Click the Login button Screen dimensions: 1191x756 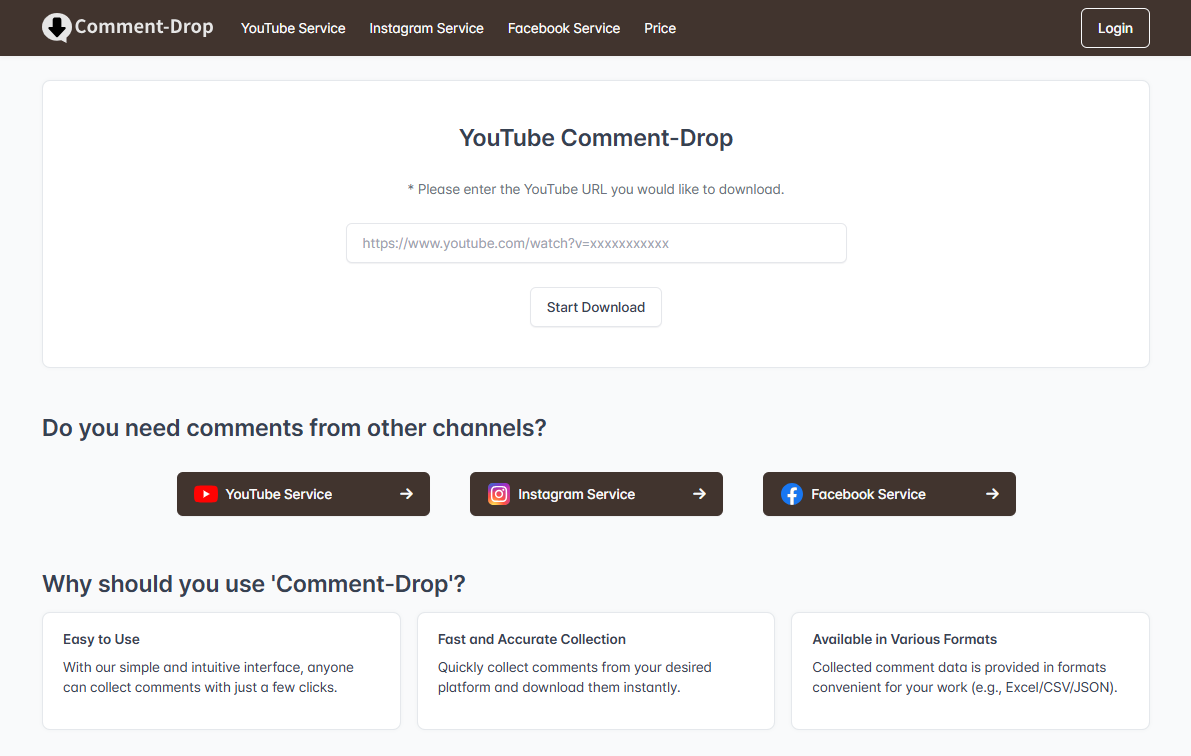coord(1115,28)
